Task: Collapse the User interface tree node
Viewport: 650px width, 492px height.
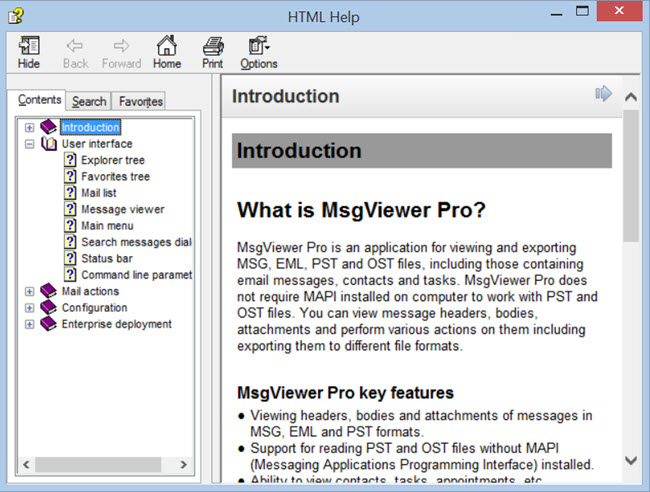Action: click(x=29, y=144)
